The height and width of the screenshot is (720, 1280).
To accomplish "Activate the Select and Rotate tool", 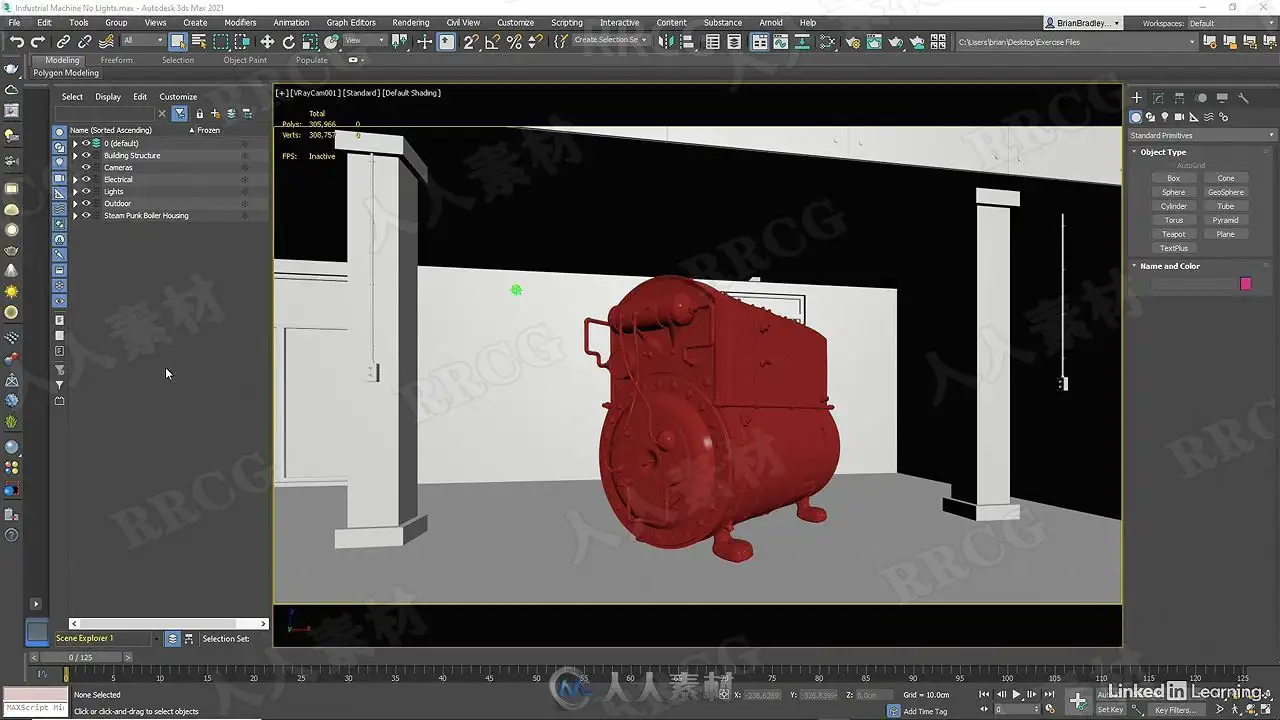I will click(289, 41).
